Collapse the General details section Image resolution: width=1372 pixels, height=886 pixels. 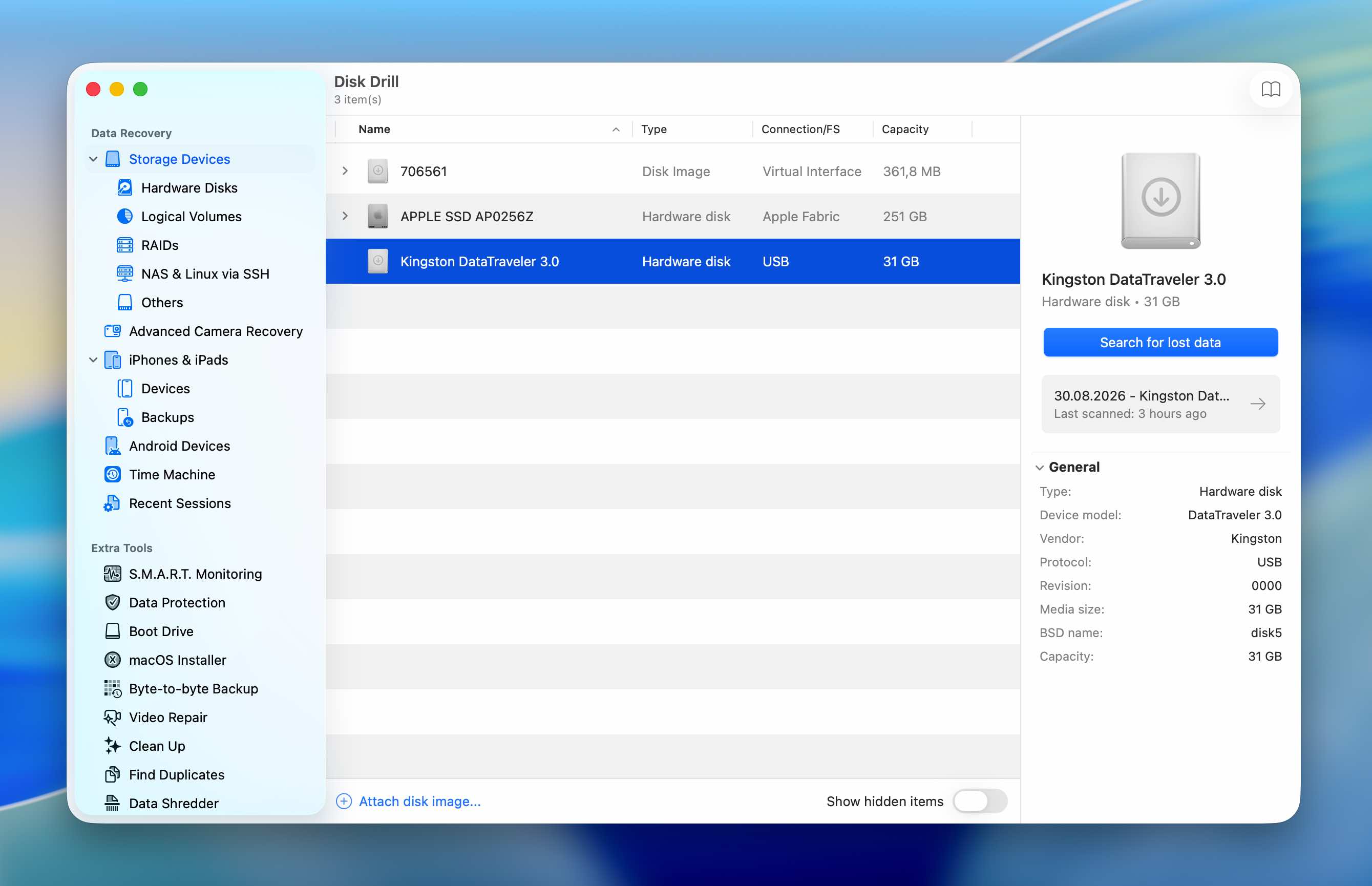point(1040,468)
